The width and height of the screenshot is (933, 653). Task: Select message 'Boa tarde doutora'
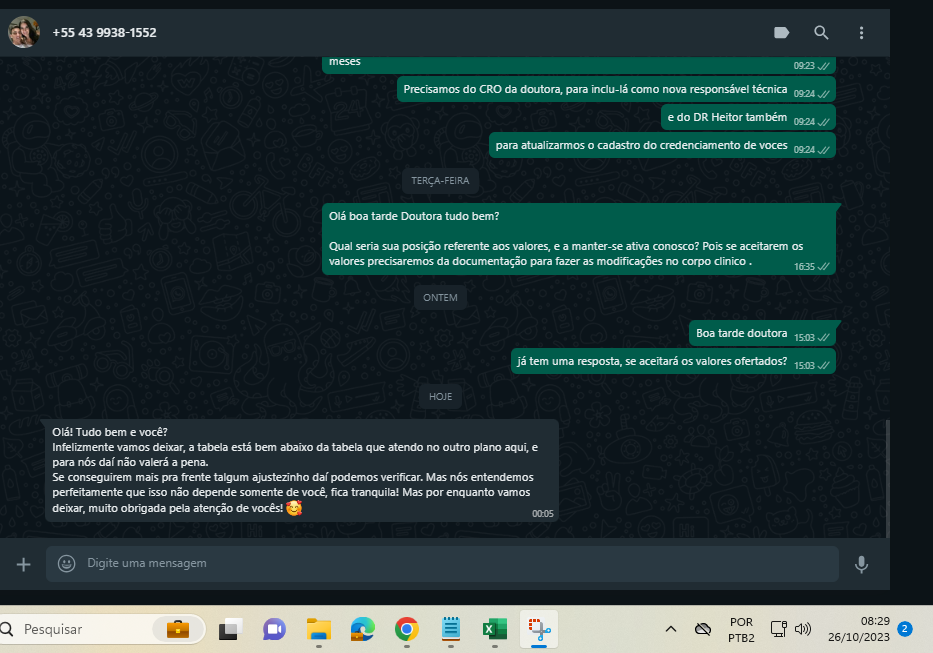[762, 333]
